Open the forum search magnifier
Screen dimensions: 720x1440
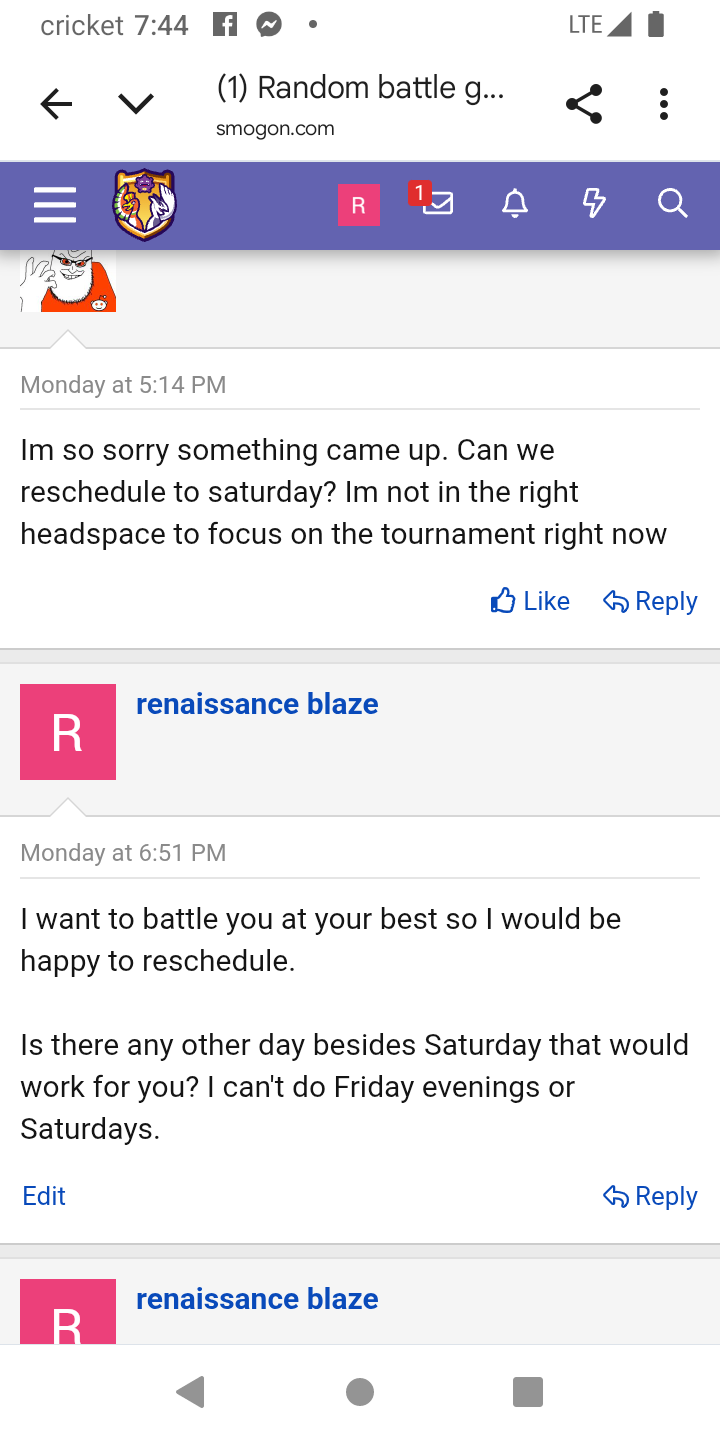(673, 204)
